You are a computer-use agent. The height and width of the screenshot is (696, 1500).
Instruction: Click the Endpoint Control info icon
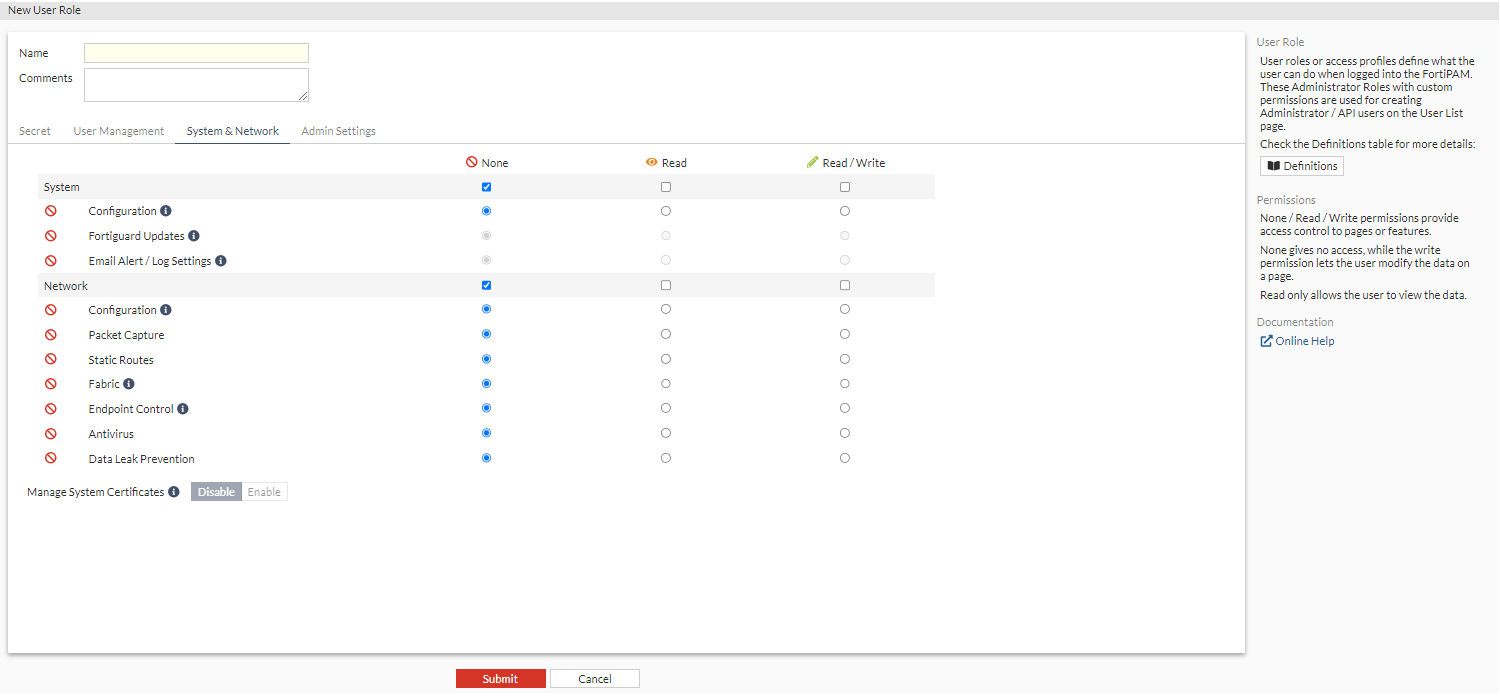183,409
